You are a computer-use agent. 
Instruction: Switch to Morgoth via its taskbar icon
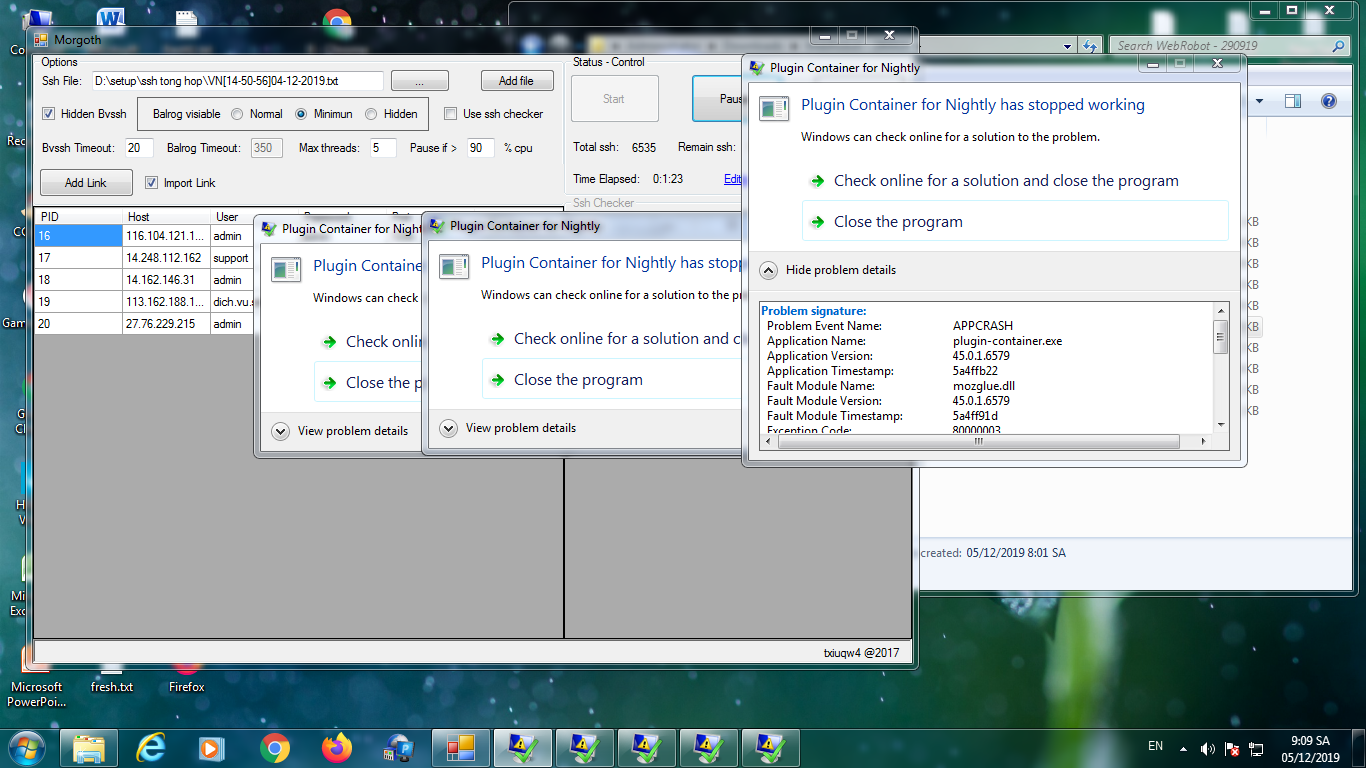coord(460,747)
